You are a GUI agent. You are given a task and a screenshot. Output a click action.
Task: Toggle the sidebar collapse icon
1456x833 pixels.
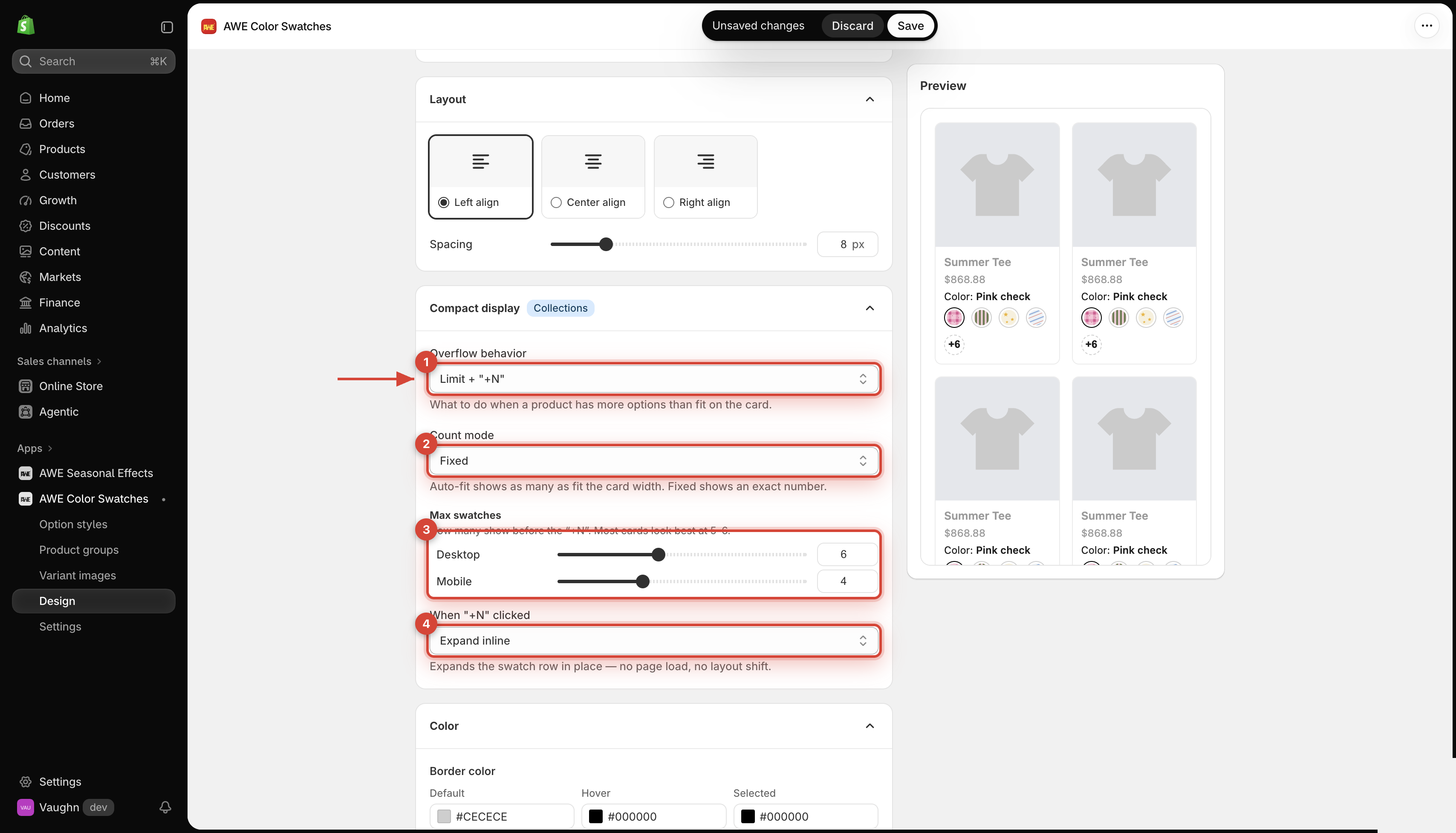point(167,27)
